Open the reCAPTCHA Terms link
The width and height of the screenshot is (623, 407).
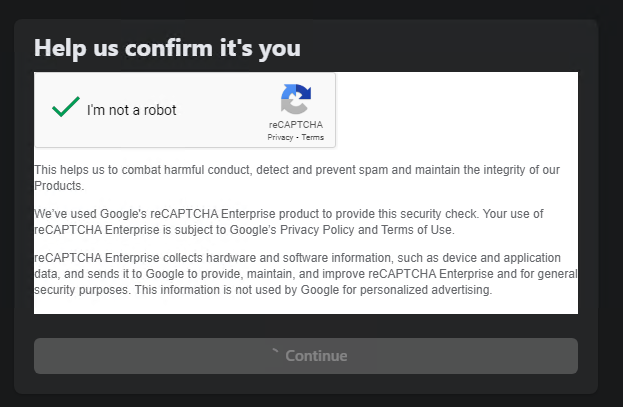tap(313, 137)
